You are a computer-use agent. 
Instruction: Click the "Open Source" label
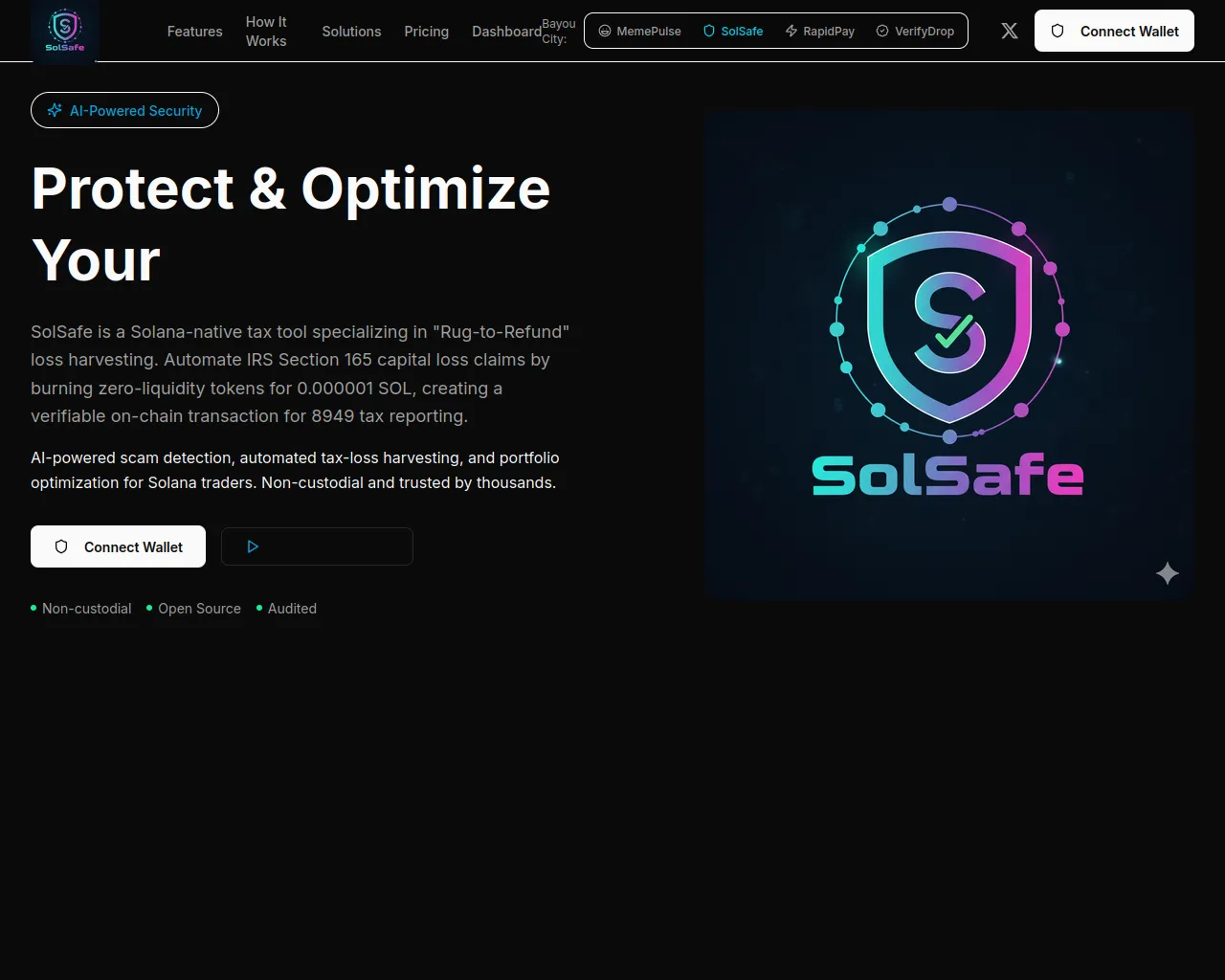pyautogui.click(x=199, y=609)
